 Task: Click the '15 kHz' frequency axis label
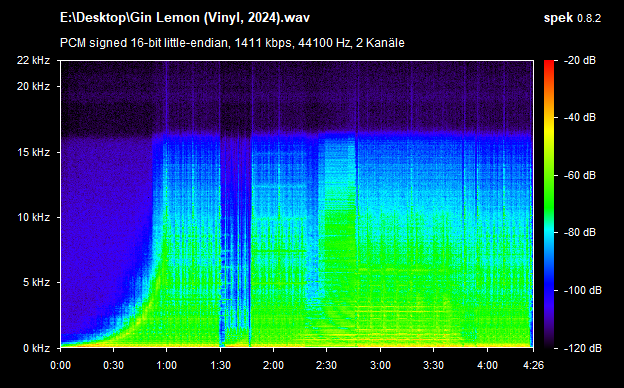(33, 152)
